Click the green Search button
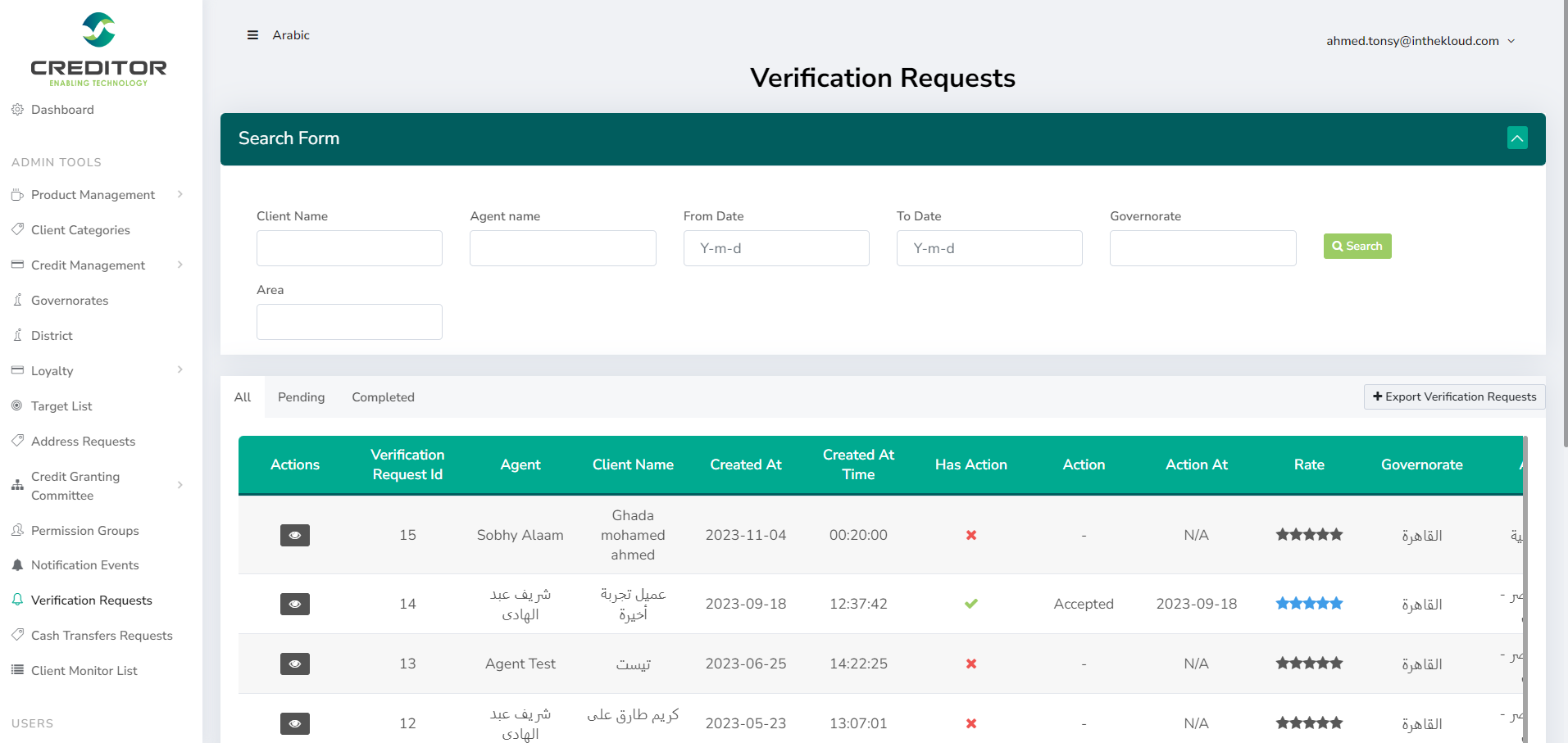1568x743 pixels. coord(1357,247)
